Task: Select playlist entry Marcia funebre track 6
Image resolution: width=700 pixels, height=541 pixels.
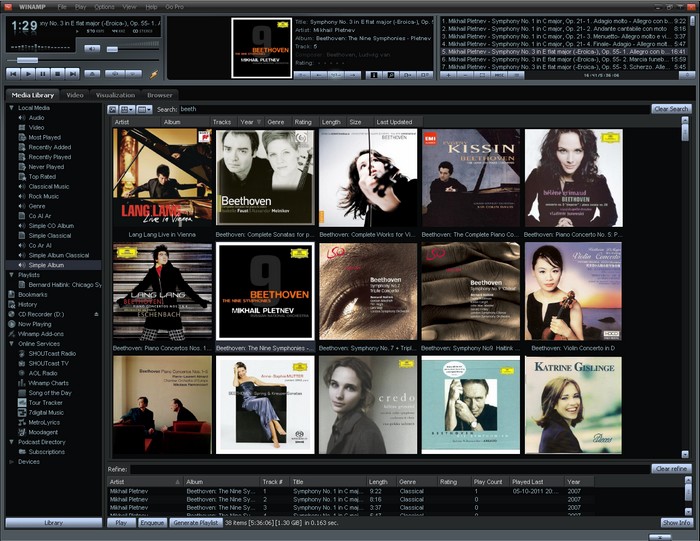Action: pos(564,59)
